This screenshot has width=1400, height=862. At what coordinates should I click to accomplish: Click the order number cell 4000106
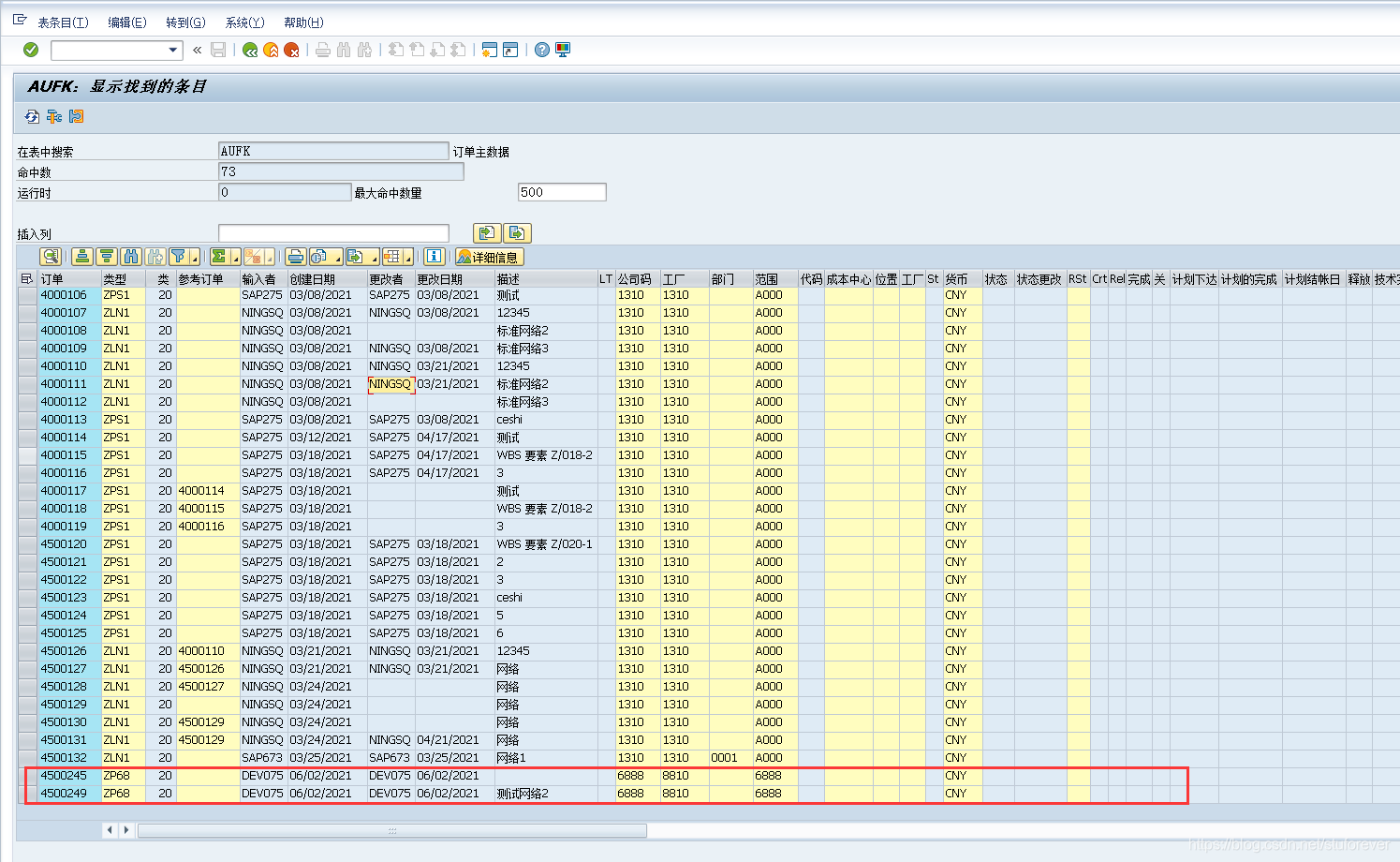pyautogui.click(x=69, y=295)
